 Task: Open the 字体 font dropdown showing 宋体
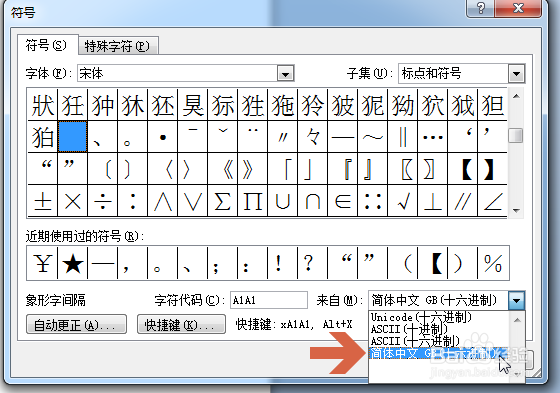[x=285, y=74]
